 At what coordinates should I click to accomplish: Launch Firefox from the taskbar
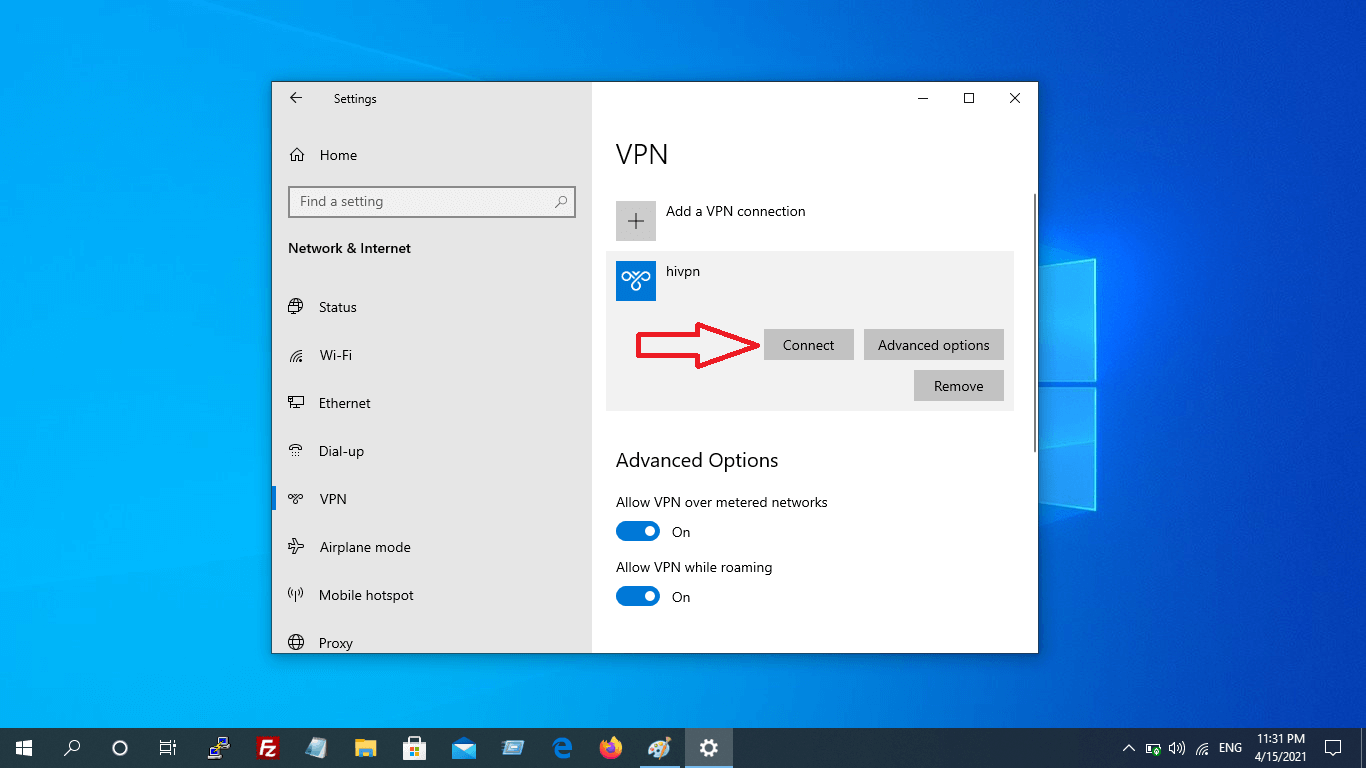point(610,748)
